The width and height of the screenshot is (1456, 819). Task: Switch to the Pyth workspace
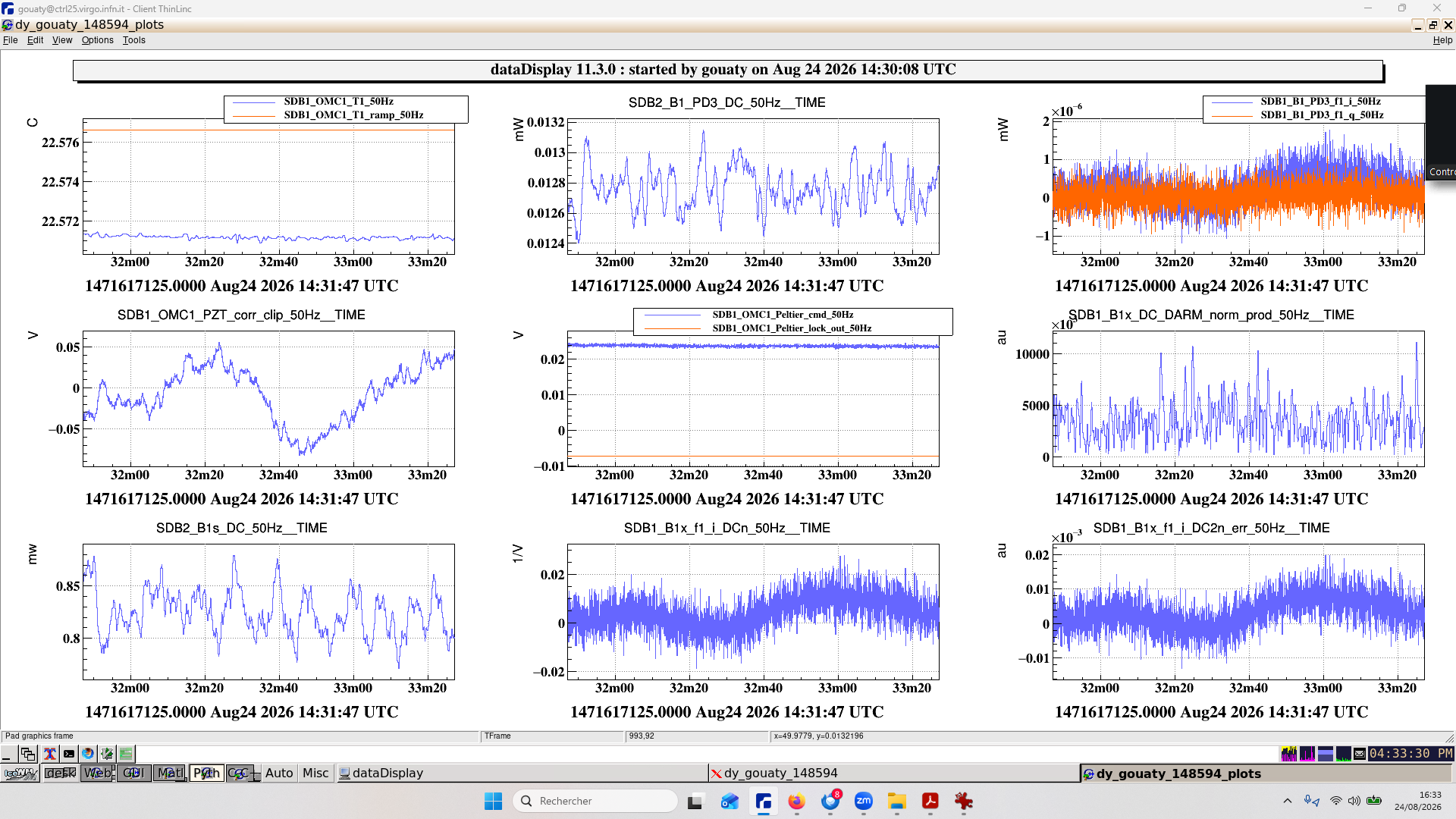click(206, 773)
